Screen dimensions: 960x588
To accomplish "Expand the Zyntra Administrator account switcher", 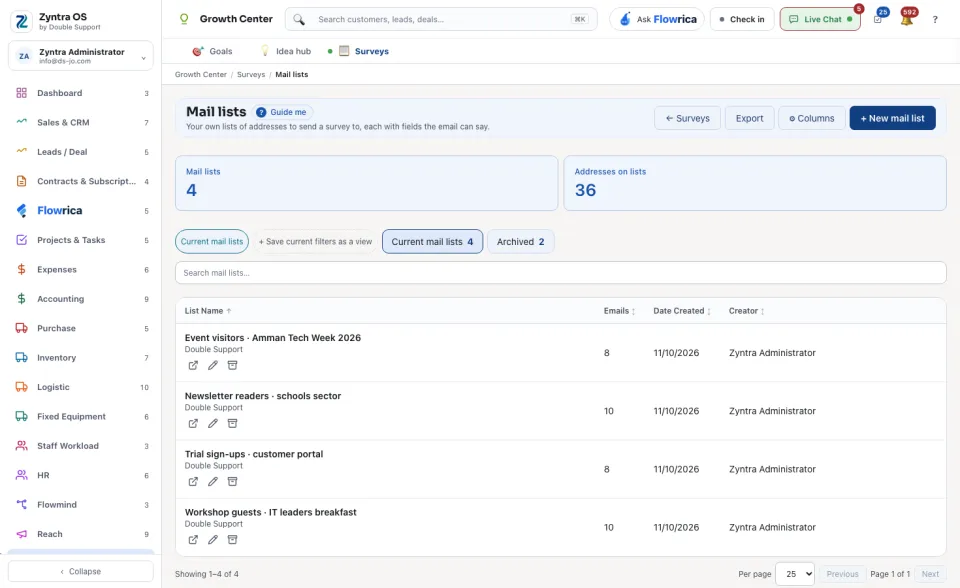I will click(81, 56).
